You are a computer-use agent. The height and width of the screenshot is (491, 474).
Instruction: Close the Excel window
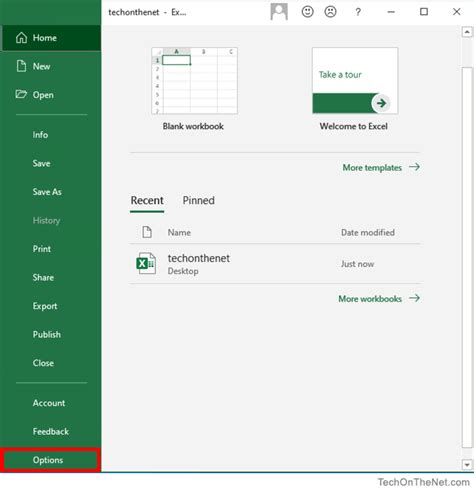point(457,12)
